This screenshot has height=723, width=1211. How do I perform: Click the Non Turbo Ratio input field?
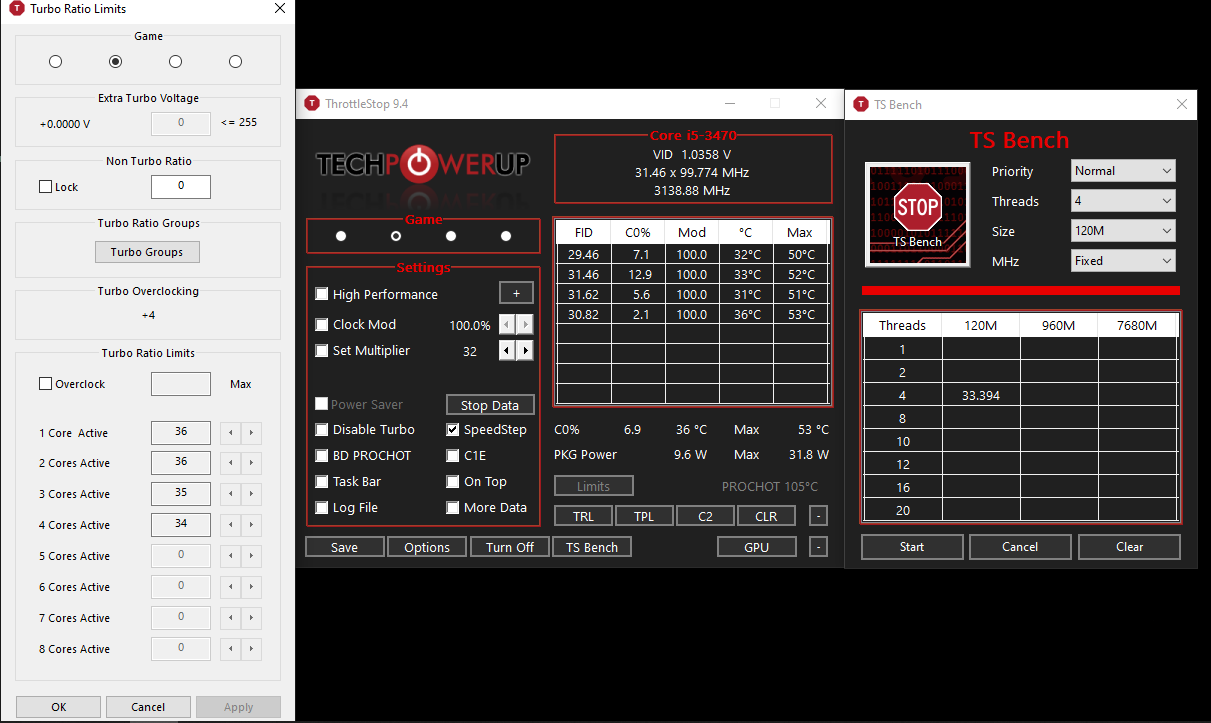(181, 186)
